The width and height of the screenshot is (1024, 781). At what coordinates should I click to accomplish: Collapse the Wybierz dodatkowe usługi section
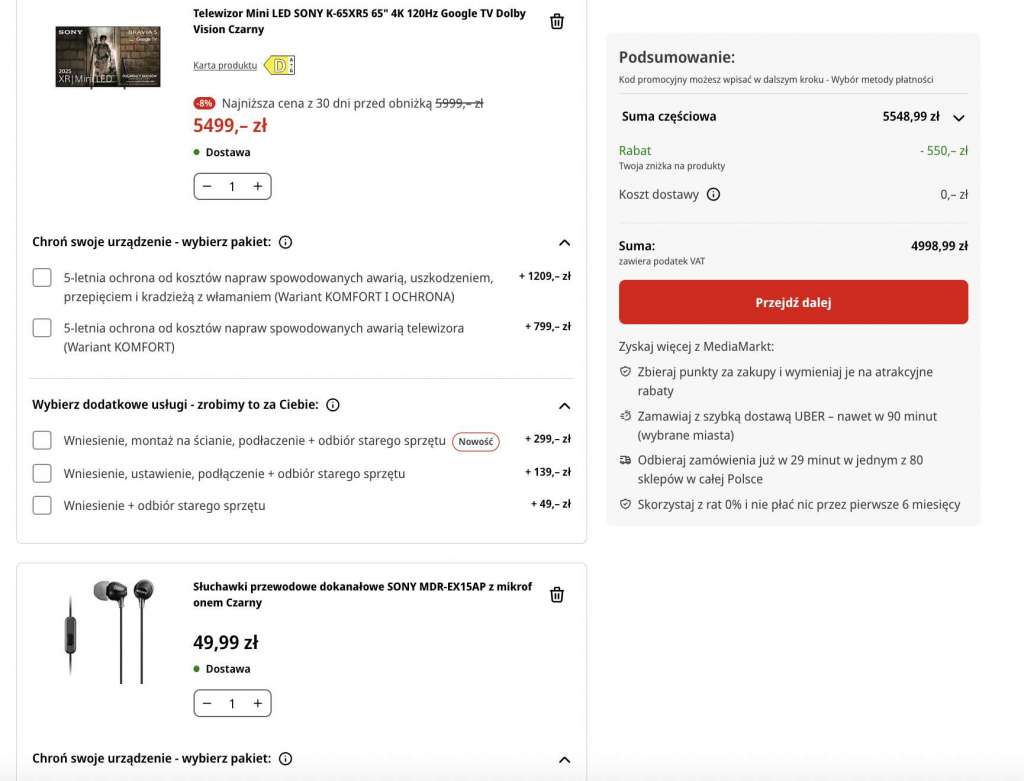(x=564, y=406)
